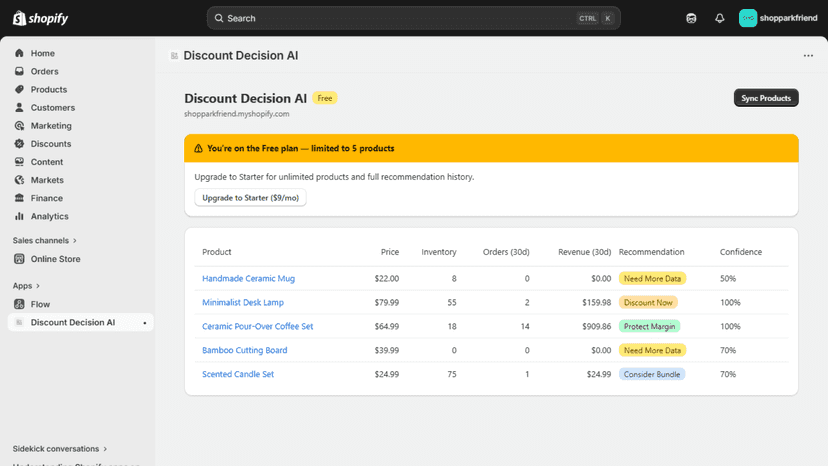Viewport: 828px width, 466px height.
Task: Open Handmade Ceramic Mug product link
Action: [248, 278]
